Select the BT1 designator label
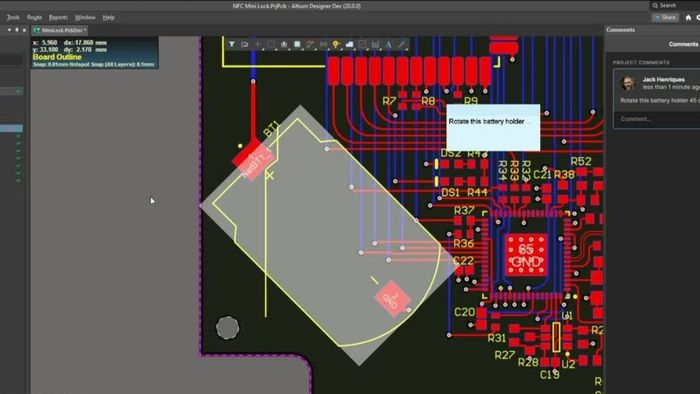This screenshot has height=394, width=700. (271, 129)
